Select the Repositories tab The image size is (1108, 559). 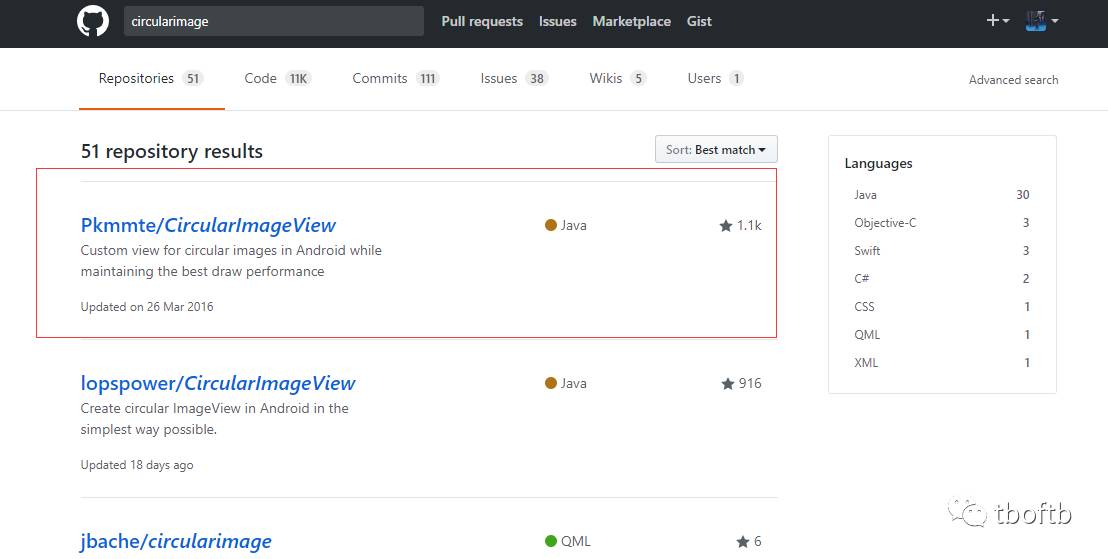click(x=151, y=78)
